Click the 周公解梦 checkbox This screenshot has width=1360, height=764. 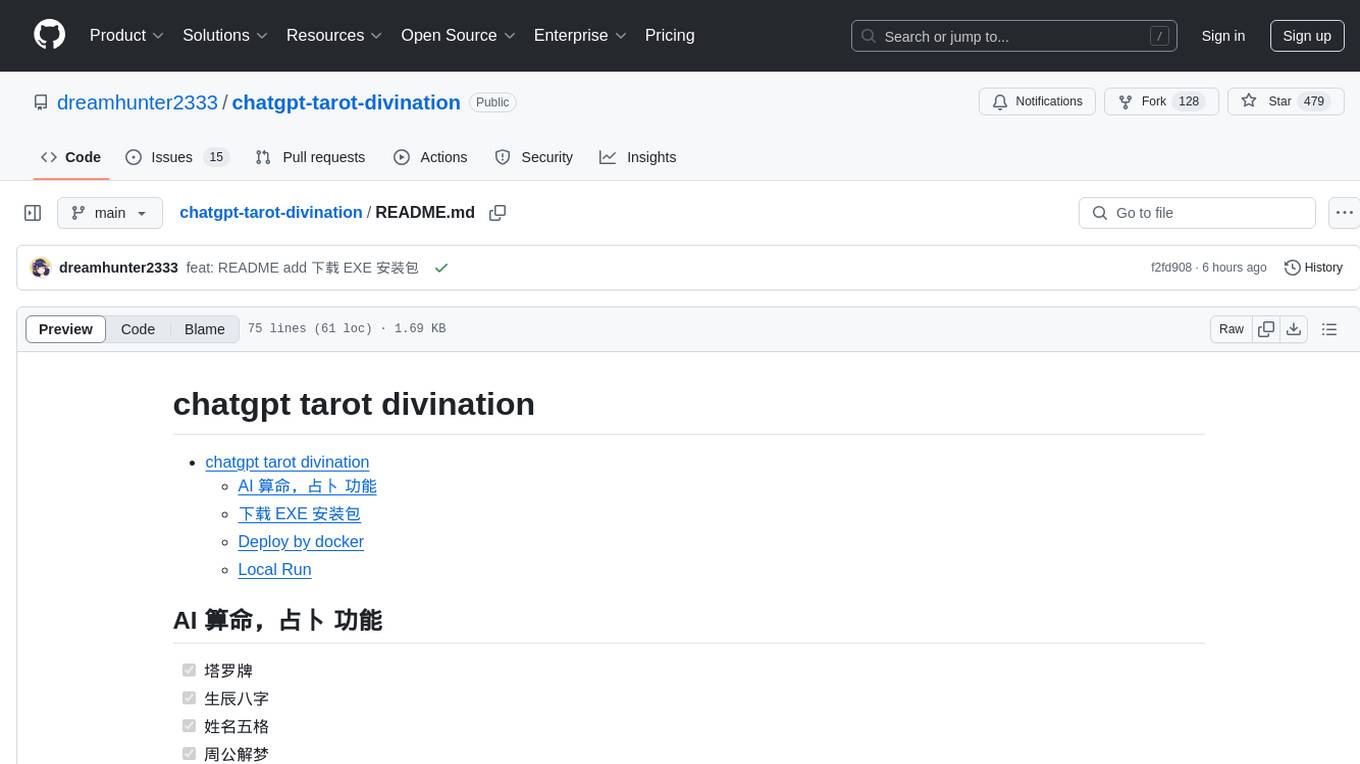[x=189, y=754]
